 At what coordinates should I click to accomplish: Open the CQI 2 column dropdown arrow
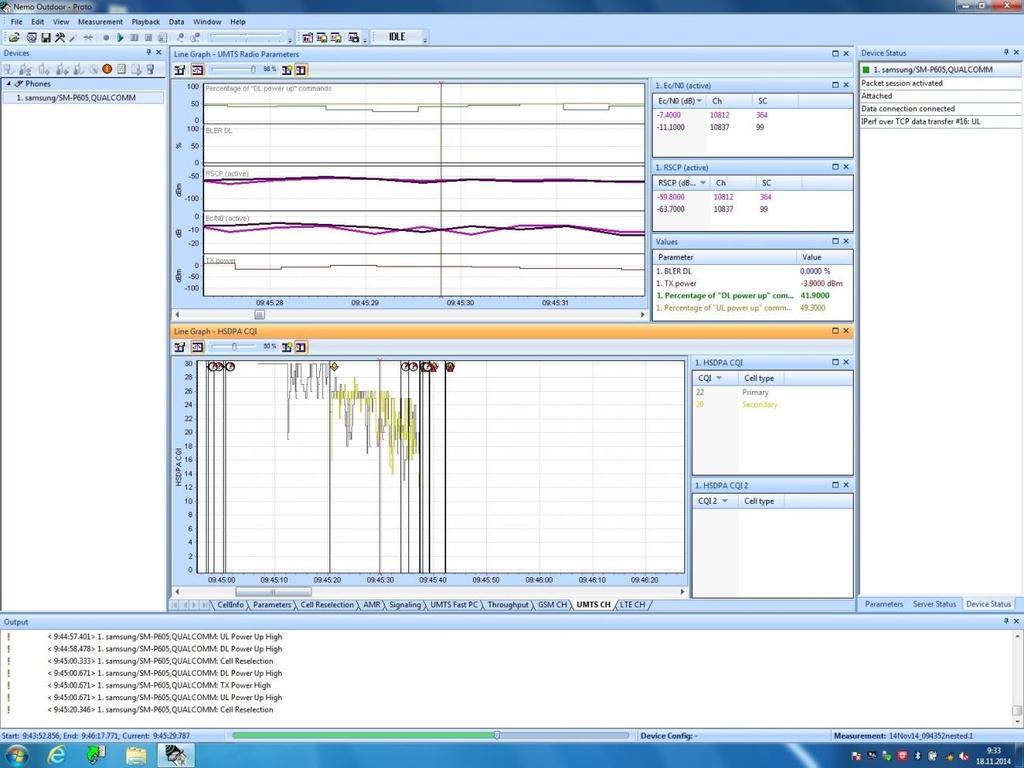[725, 501]
